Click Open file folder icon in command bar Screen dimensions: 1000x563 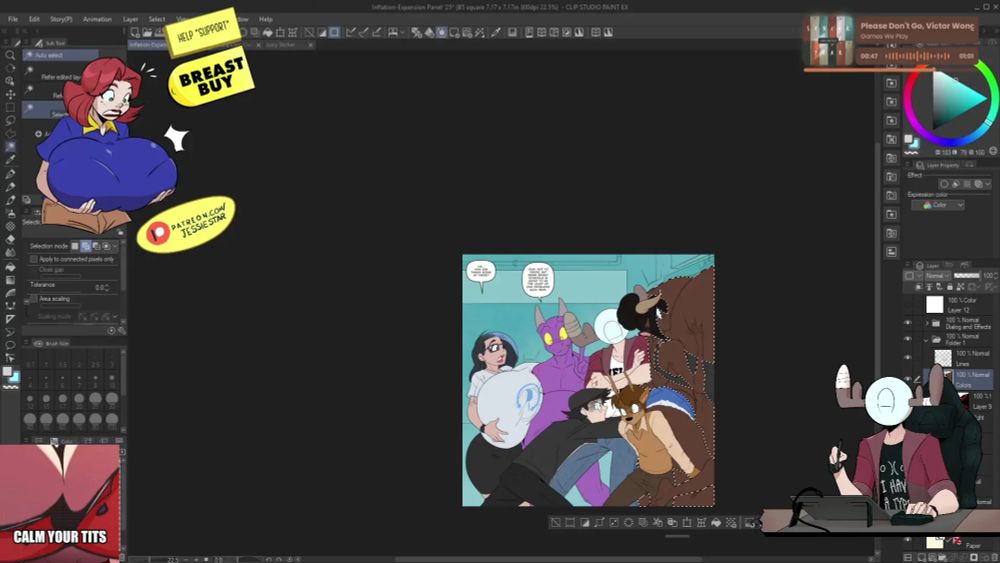[147, 33]
